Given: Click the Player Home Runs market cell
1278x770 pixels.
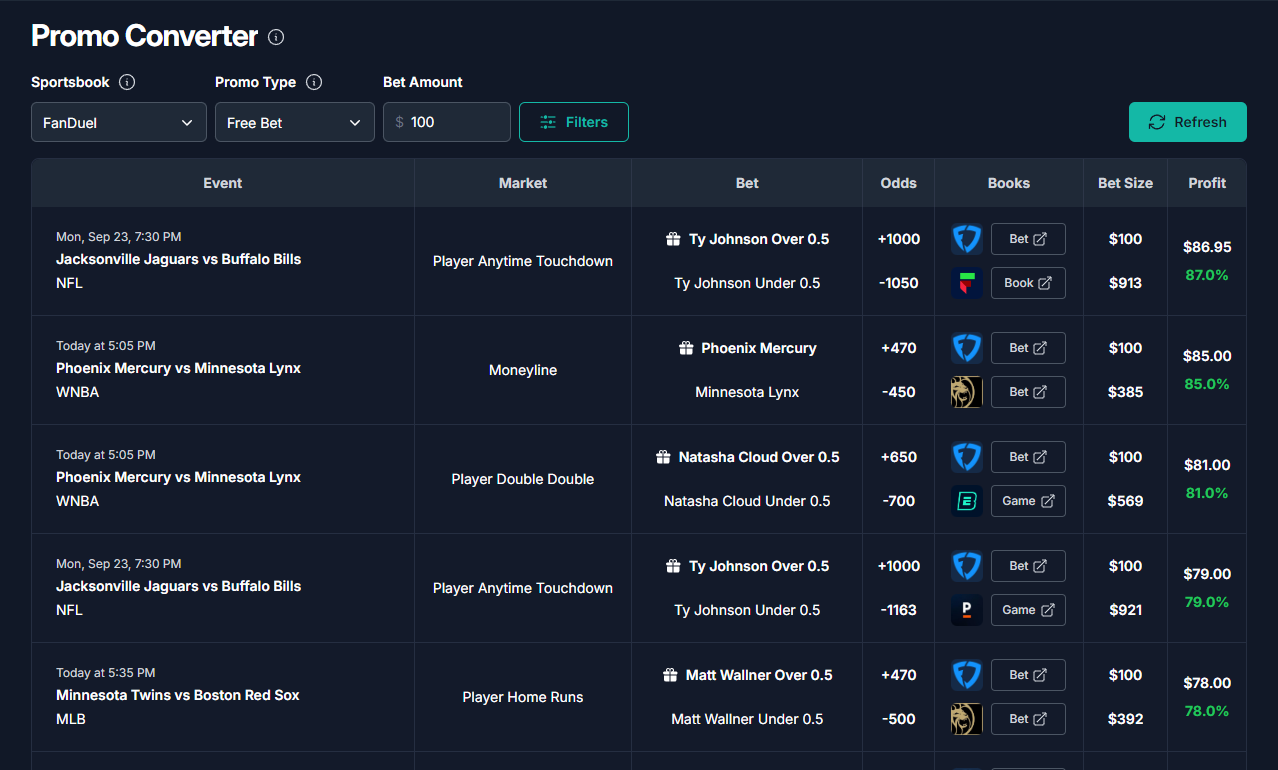Looking at the screenshot, I should tap(523, 697).
